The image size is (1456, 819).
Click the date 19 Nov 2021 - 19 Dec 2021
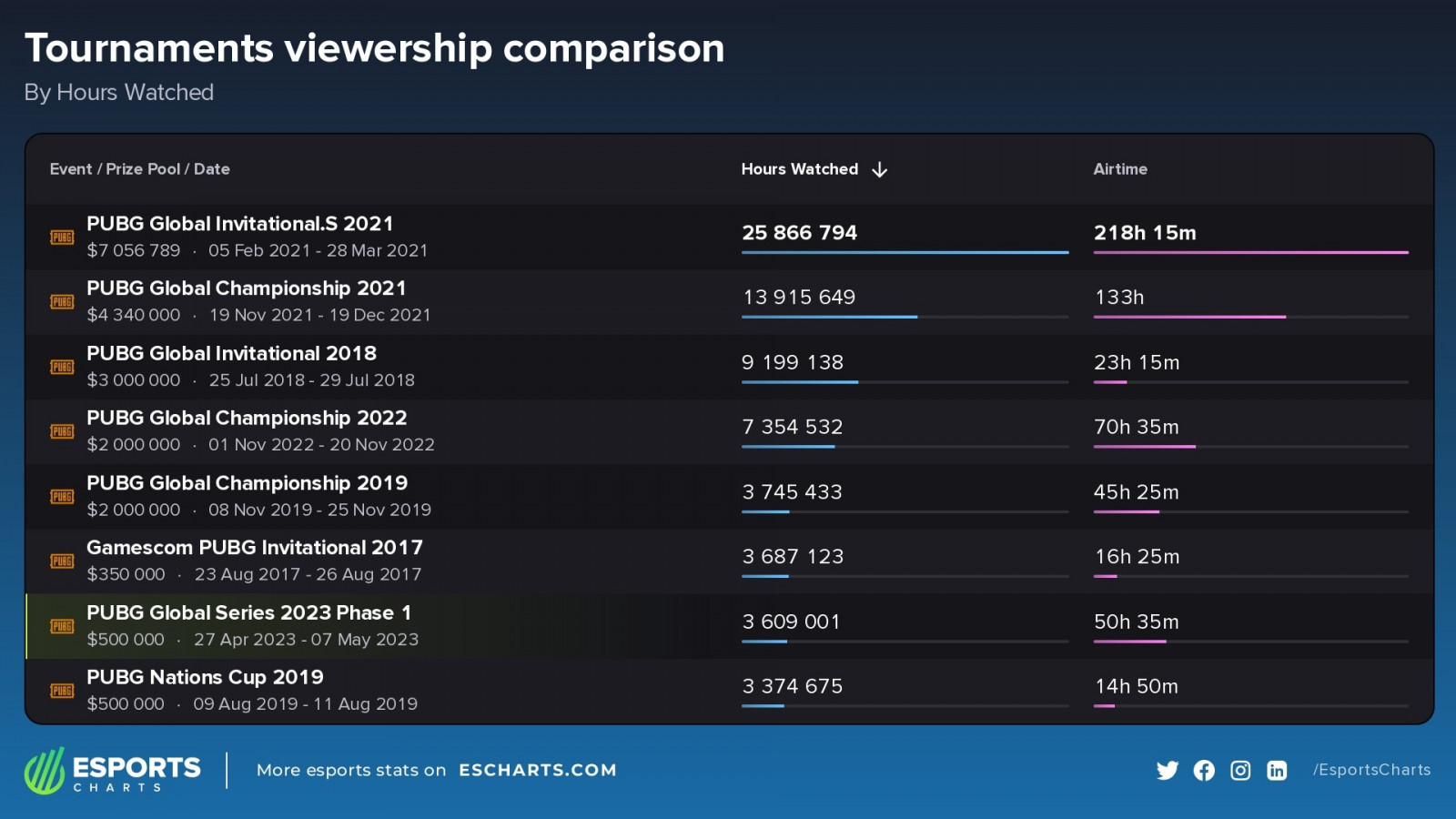coord(319,316)
